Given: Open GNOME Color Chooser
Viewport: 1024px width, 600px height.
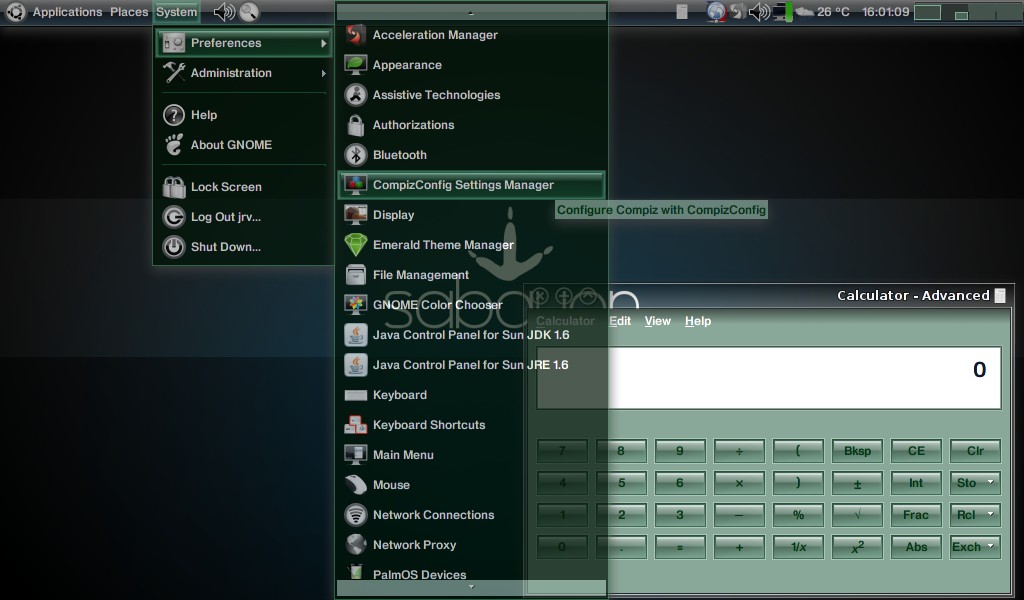Looking at the screenshot, I should pyautogui.click(x=471, y=305).
